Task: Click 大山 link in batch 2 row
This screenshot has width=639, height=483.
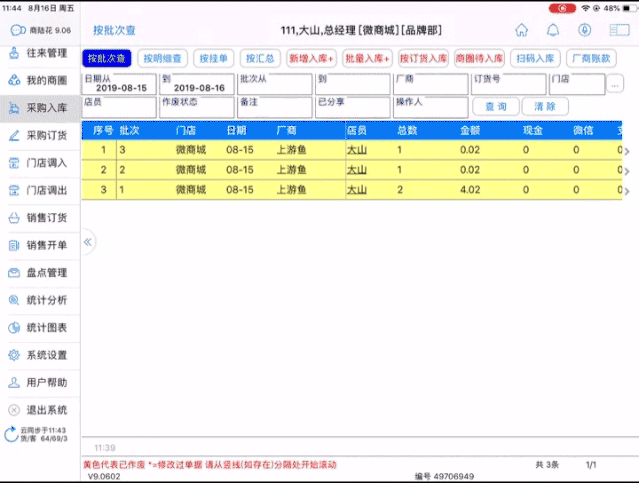Action: pyautogui.click(x=357, y=170)
